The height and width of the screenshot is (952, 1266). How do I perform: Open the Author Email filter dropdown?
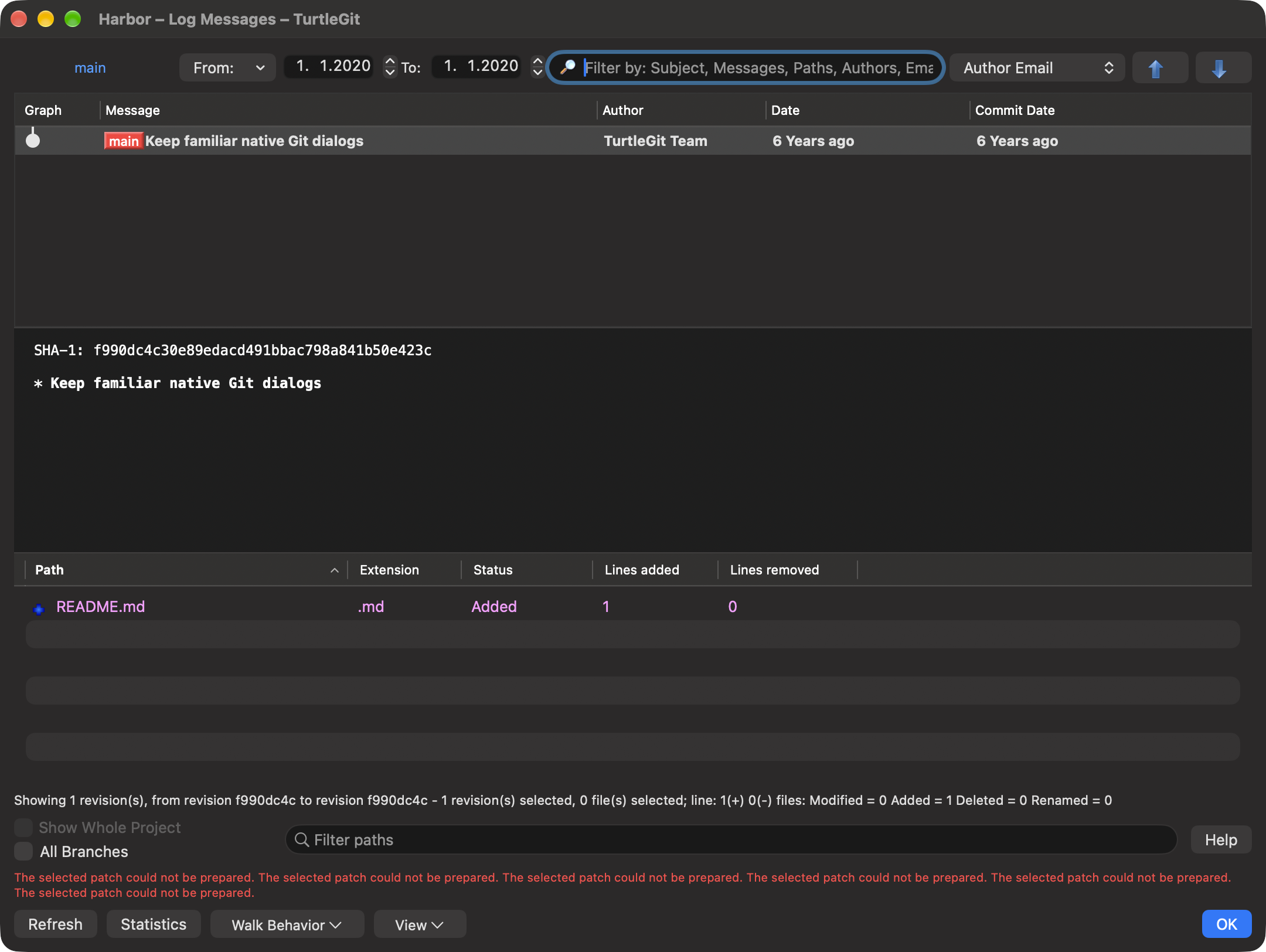click(x=1037, y=68)
